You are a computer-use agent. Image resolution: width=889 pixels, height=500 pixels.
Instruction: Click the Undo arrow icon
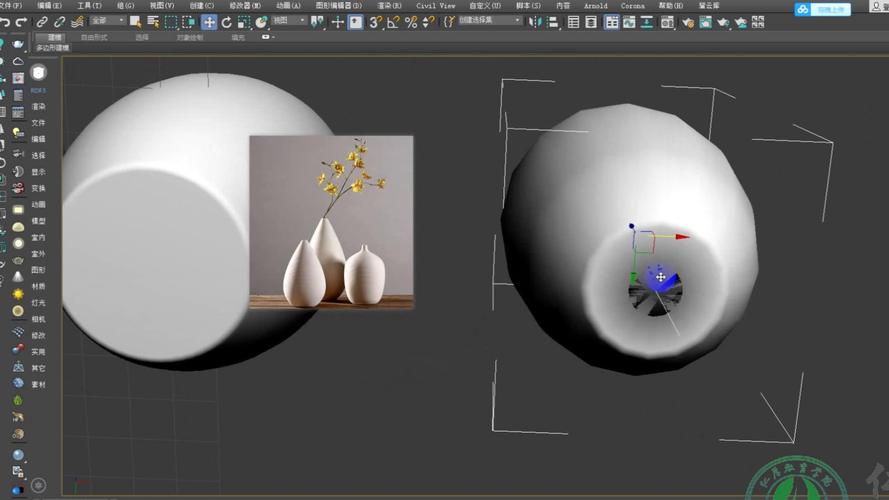[x=5, y=22]
